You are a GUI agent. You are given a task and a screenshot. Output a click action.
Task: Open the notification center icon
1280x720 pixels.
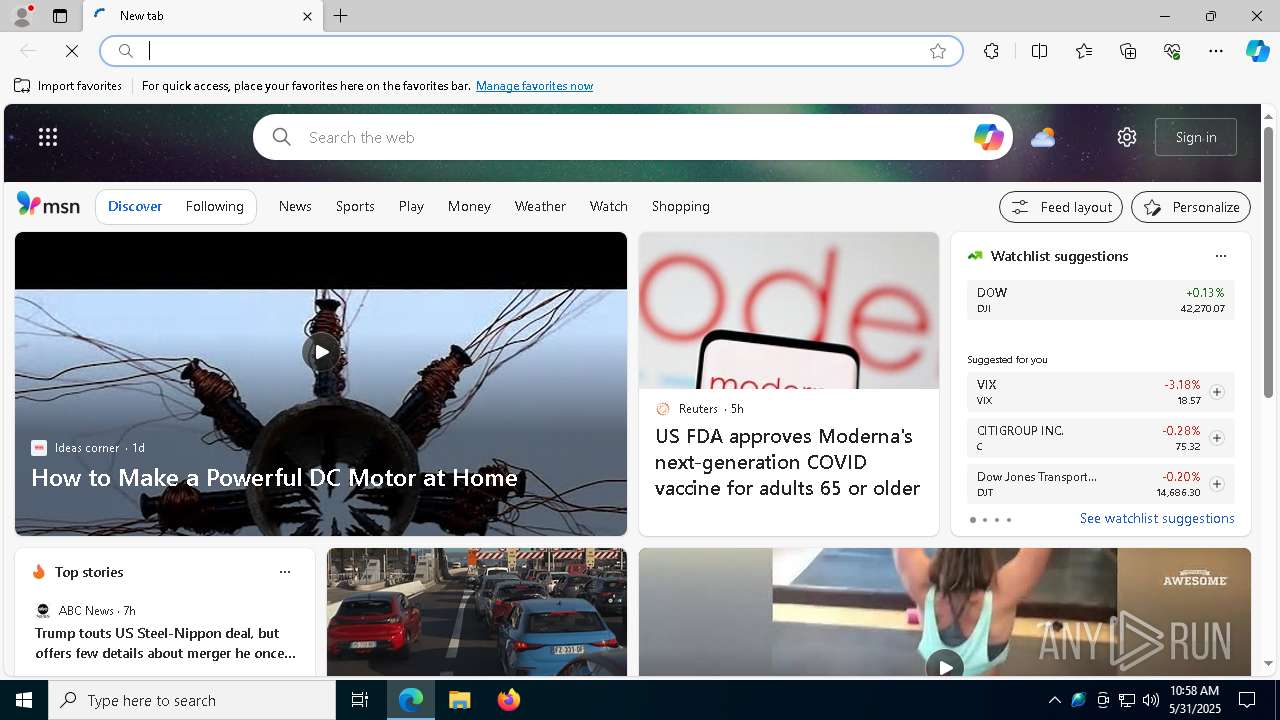[1247, 700]
